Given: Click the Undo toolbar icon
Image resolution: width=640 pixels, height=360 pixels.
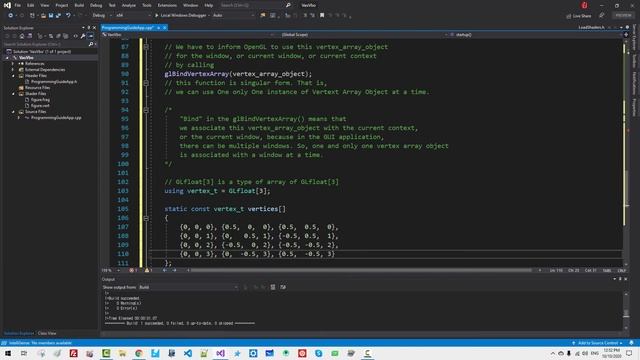Looking at the screenshot, I should [68, 16].
